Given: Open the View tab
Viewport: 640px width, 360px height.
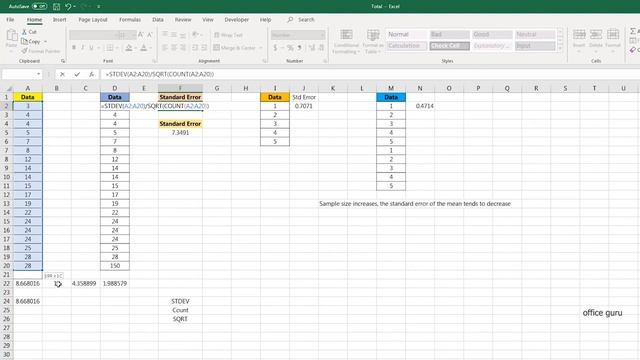Looking at the screenshot, I should 208,20.
